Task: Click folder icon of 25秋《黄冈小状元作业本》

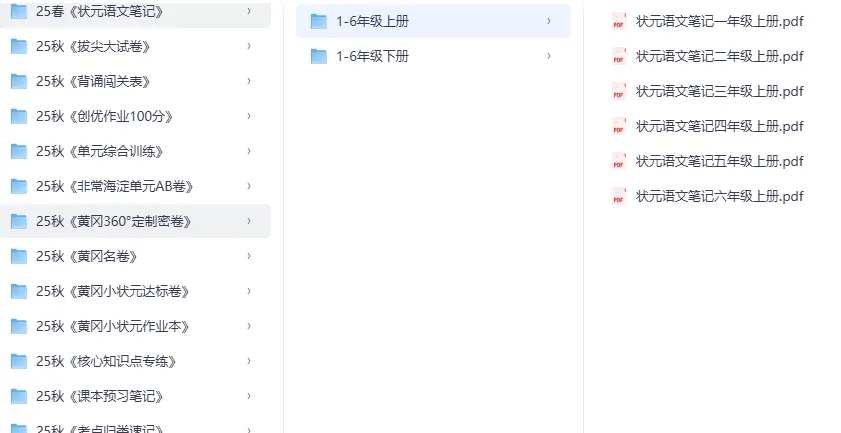Action: (x=19, y=326)
